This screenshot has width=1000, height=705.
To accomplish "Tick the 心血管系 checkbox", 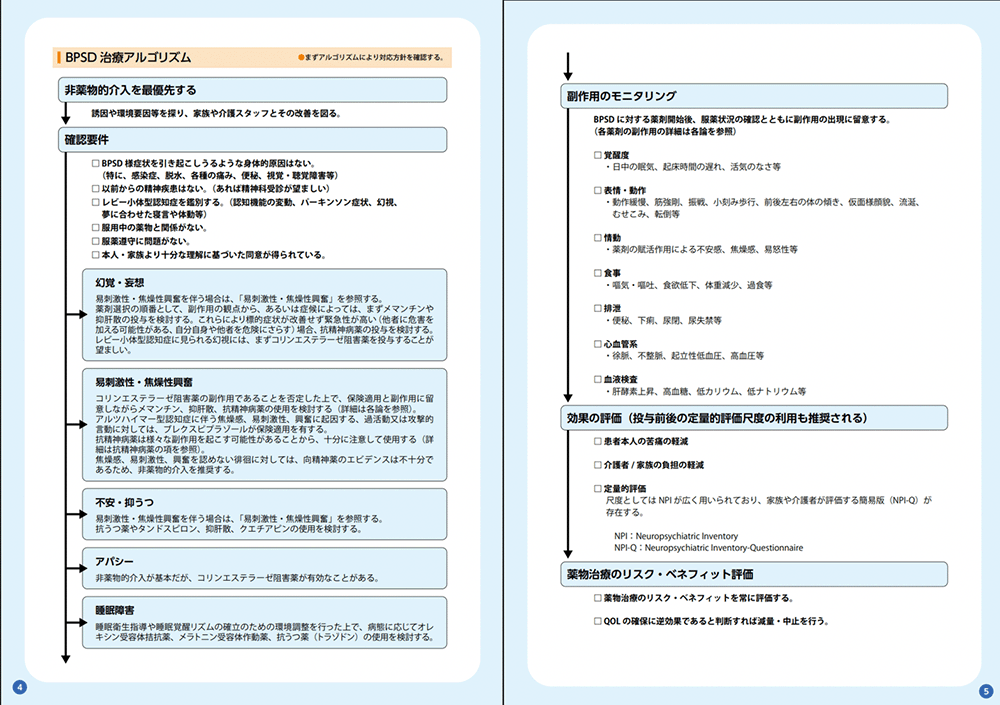I will [x=598, y=344].
